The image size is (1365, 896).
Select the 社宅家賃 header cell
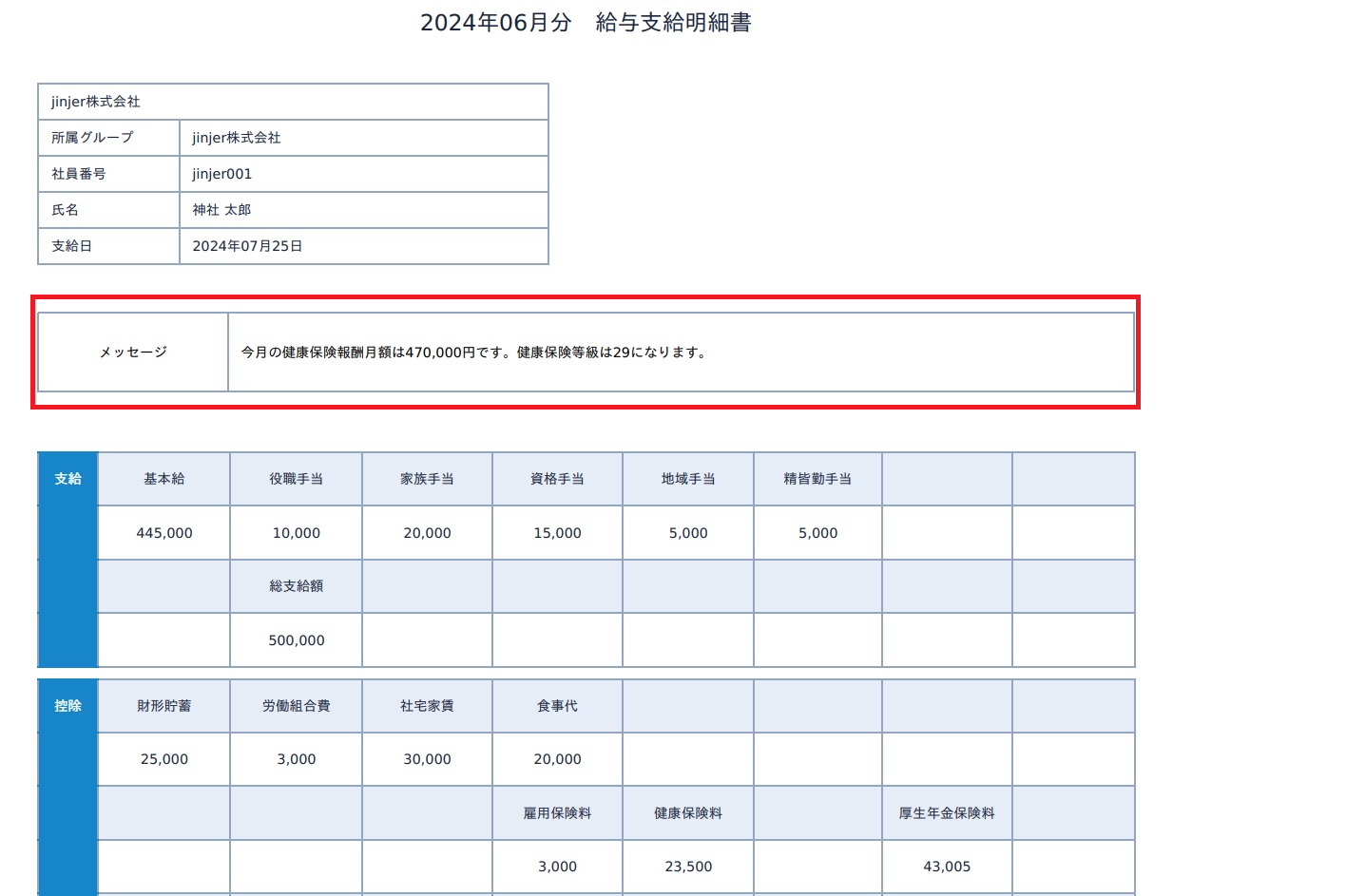coord(428,706)
